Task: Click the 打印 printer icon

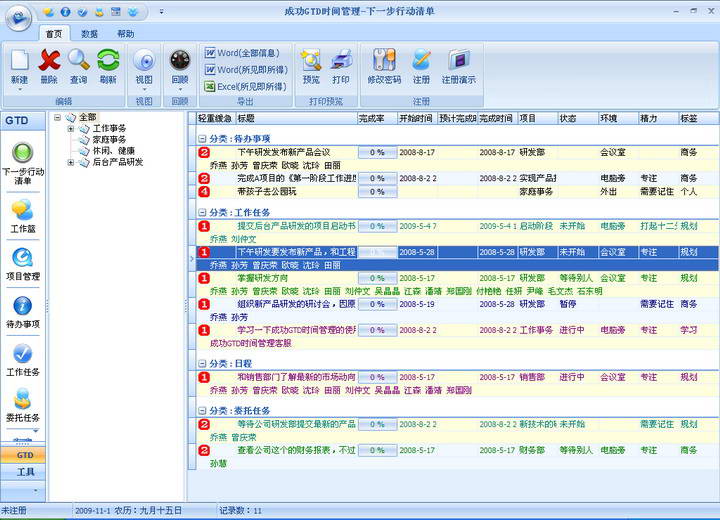Action: coord(341,60)
